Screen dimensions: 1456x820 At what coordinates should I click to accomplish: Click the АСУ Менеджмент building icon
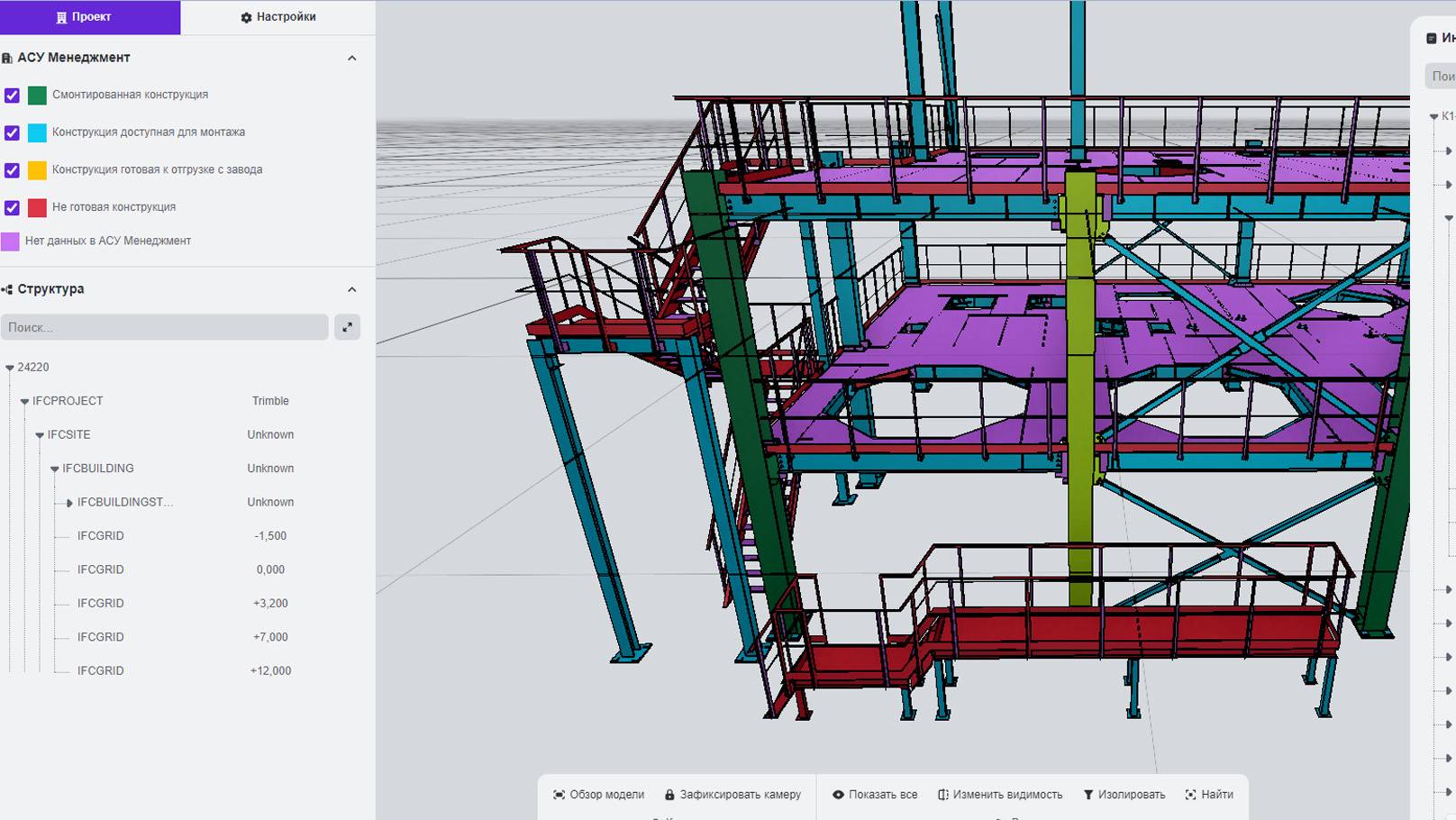point(7,58)
